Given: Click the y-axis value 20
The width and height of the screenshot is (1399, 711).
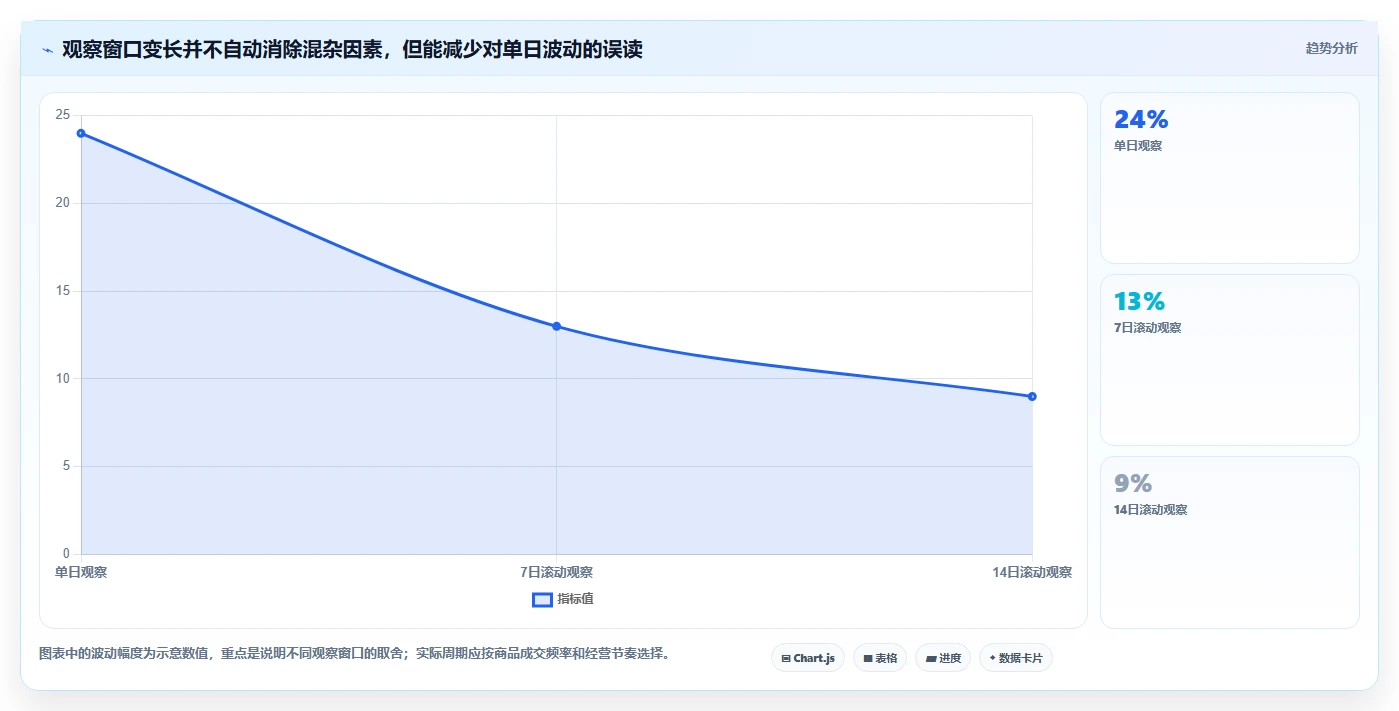Looking at the screenshot, I should [63, 203].
